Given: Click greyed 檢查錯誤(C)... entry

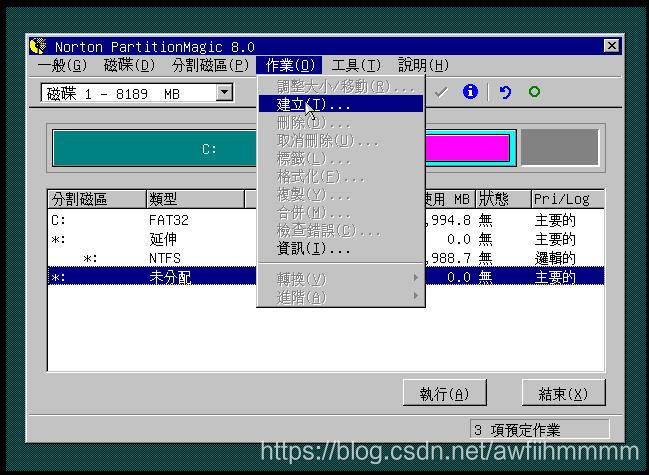Looking at the screenshot, I should click(x=341, y=230).
